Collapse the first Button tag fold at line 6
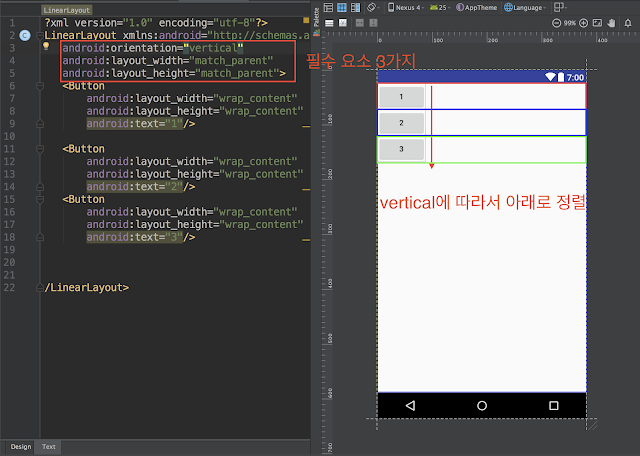Viewport: 640px width, 456px height. point(40,86)
